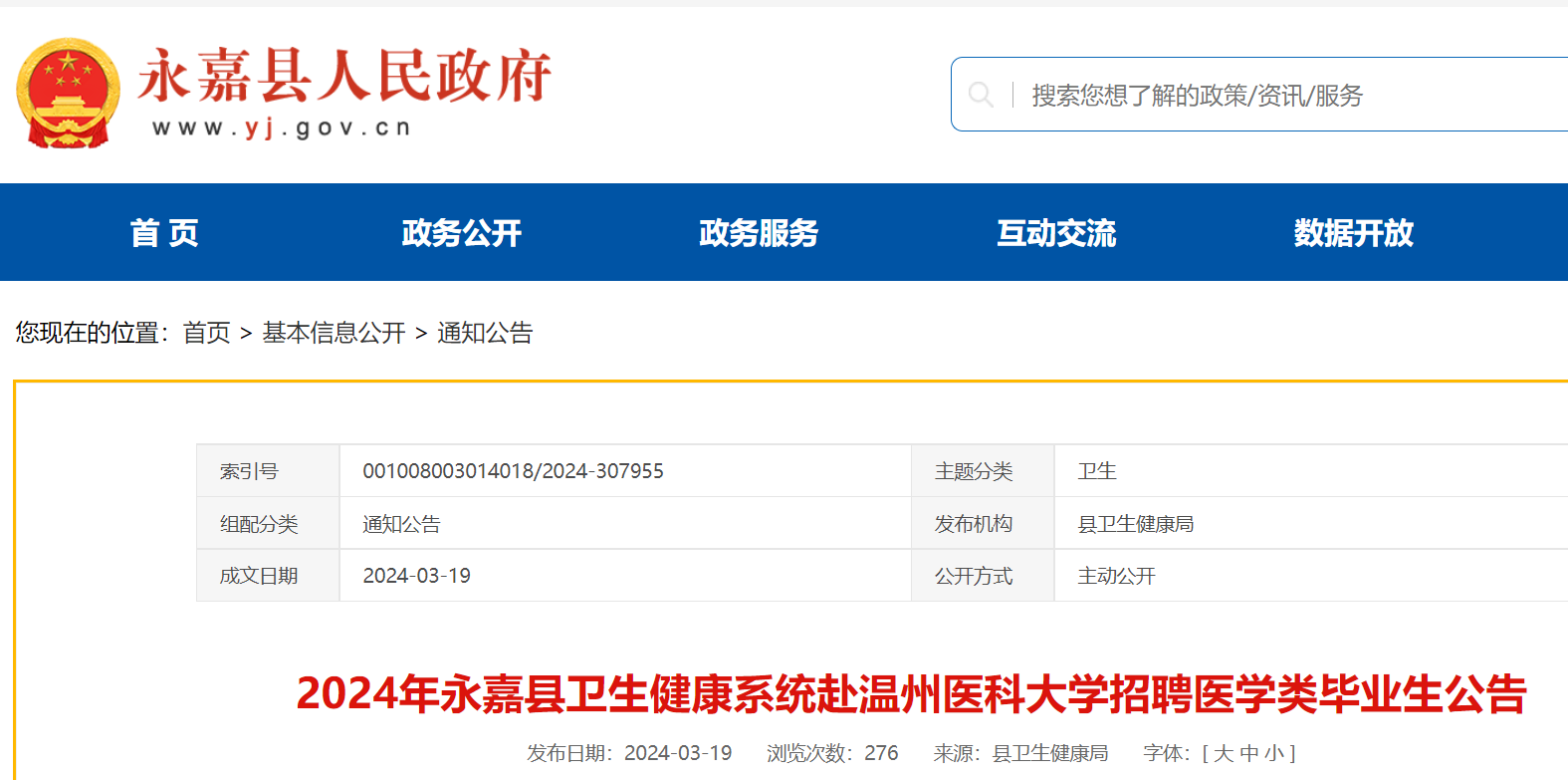Click the 2024-03-19 date table cell
Screen dimensions: 1568x780
tap(625, 576)
